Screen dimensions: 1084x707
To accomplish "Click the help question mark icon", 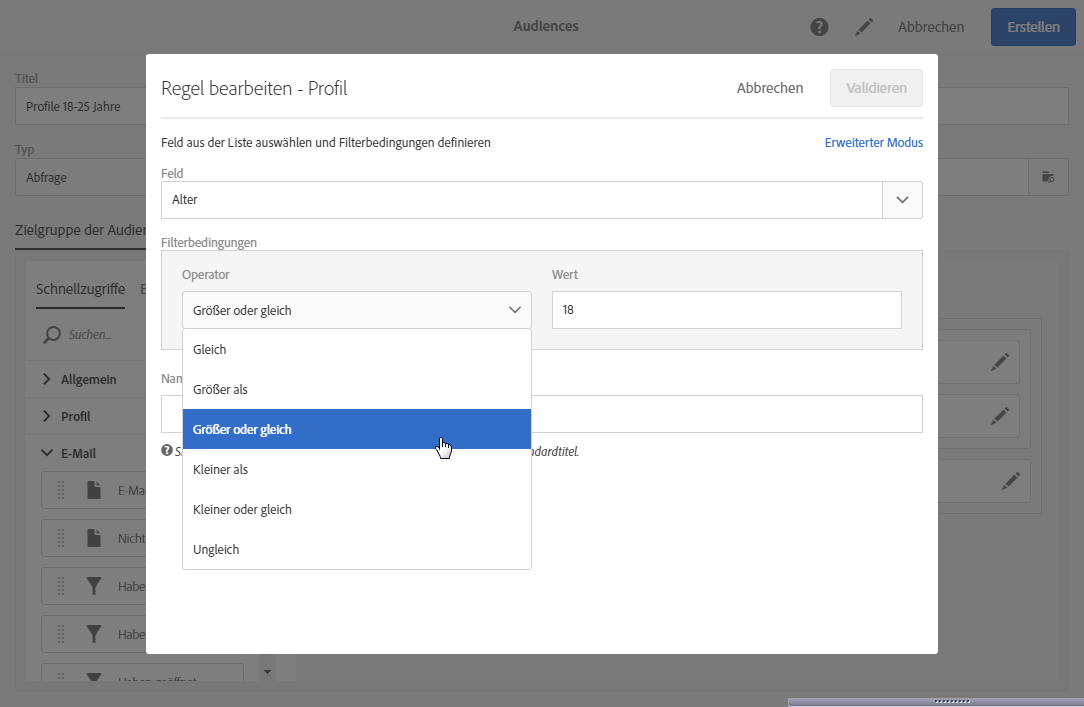I will (819, 27).
